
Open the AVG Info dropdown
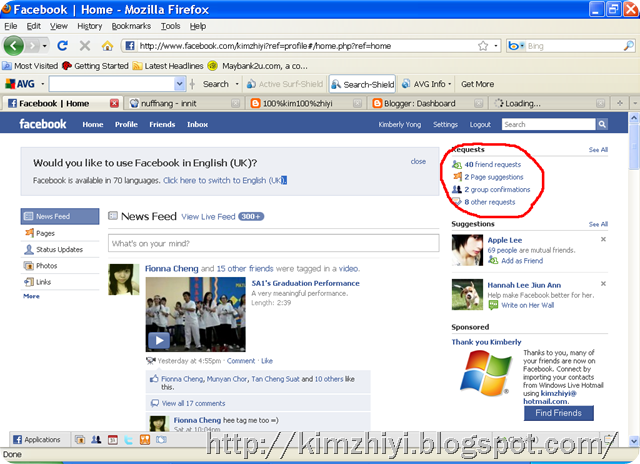427,84
